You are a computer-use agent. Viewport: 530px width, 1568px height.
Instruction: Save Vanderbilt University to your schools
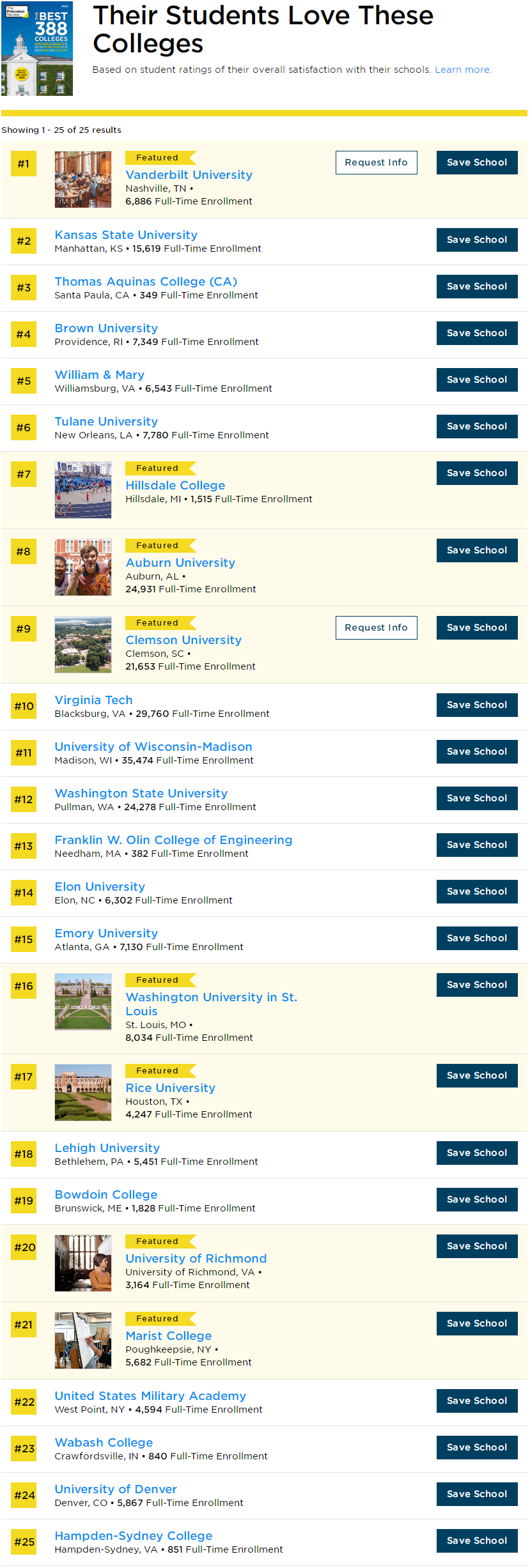tap(477, 162)
